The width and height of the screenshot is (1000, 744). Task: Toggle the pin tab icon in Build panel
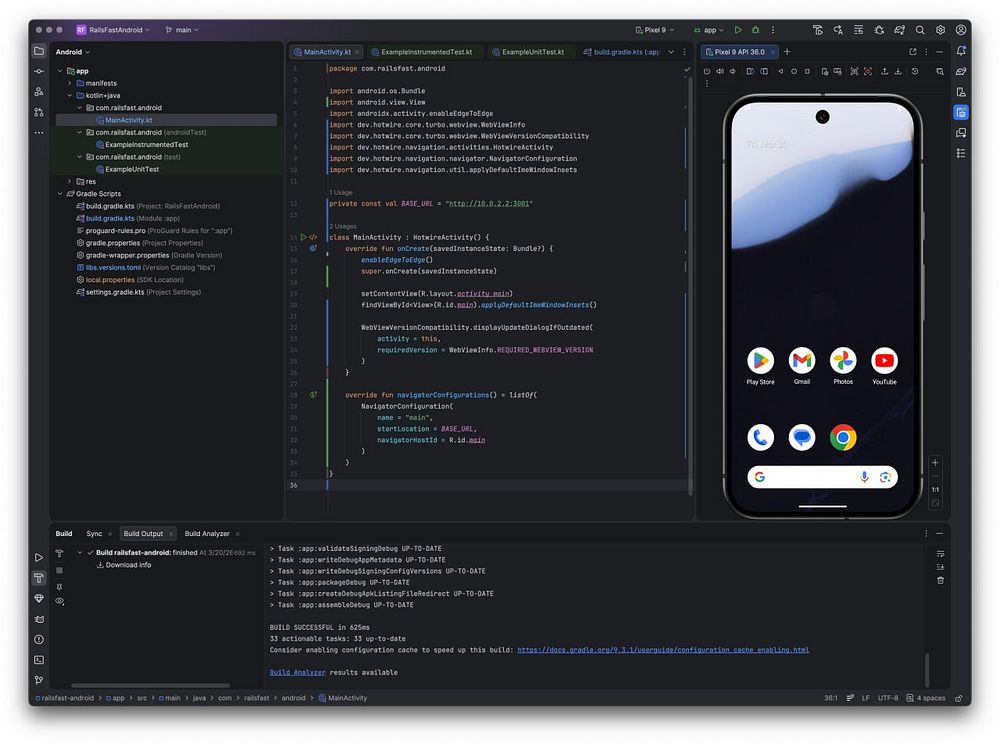point(59,586)
